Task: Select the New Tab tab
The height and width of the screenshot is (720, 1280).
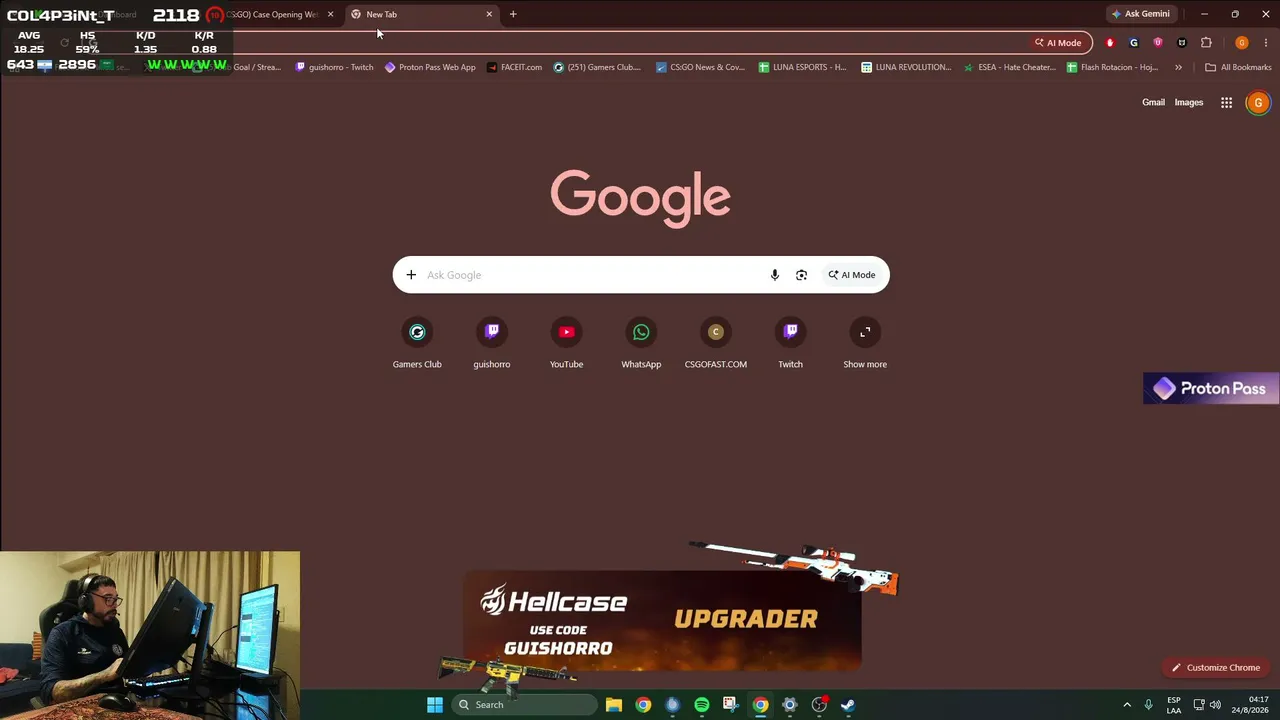Action: click(421, 14)
